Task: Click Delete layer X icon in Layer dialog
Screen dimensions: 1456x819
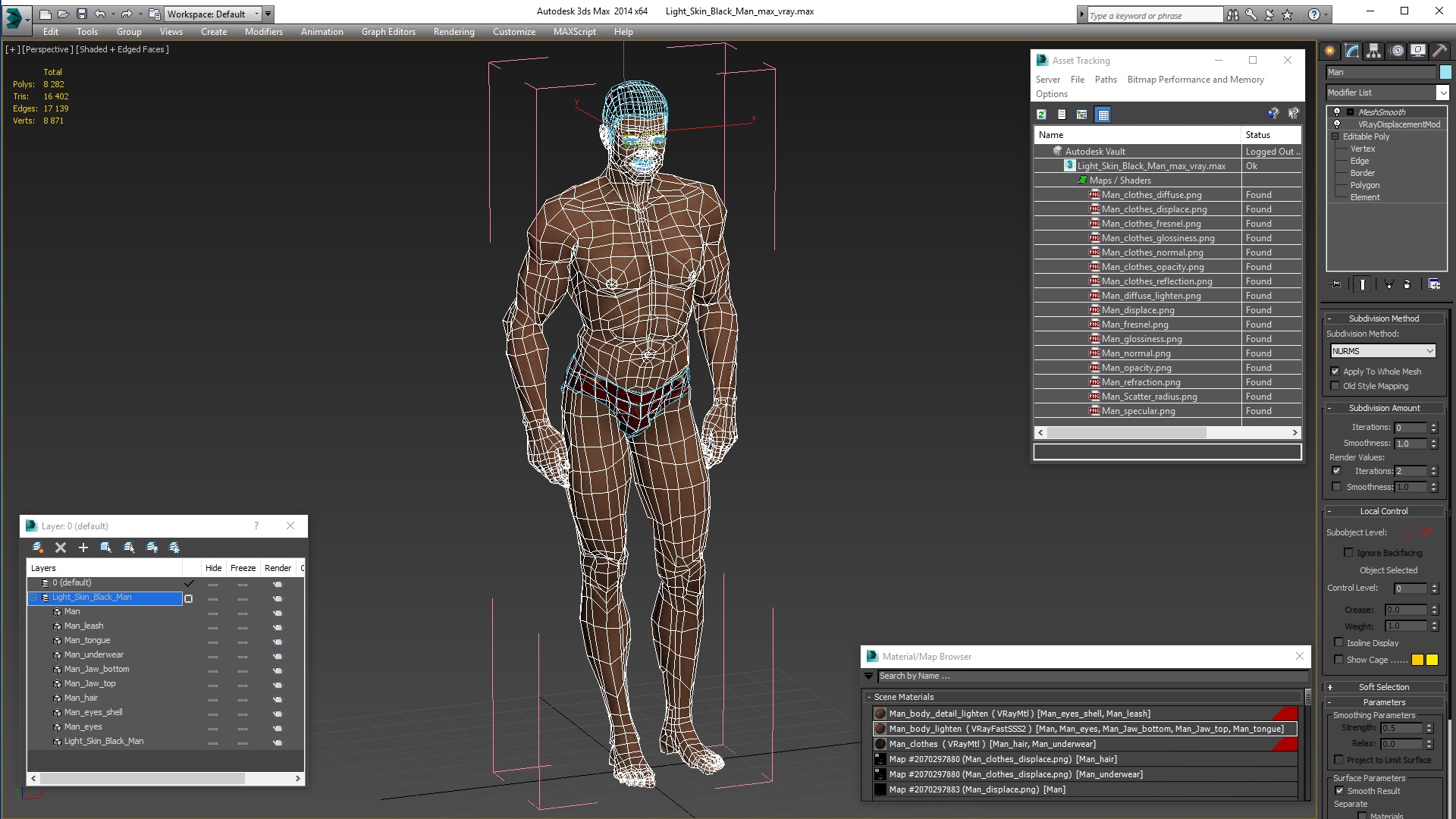Action: [61, 548]
